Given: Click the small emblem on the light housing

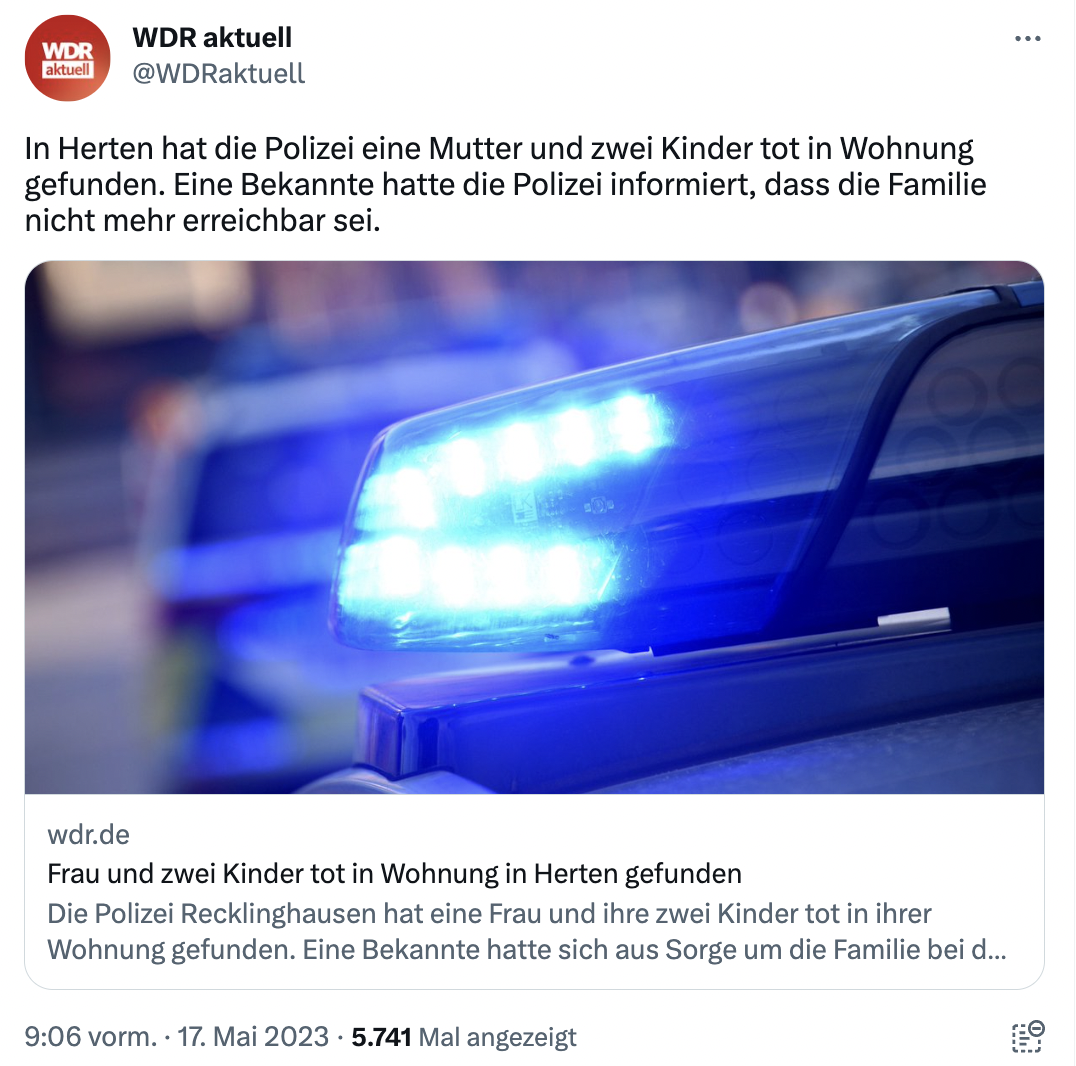Looking at the screenshot, I should pyautogui.click(x=524, y=506).
